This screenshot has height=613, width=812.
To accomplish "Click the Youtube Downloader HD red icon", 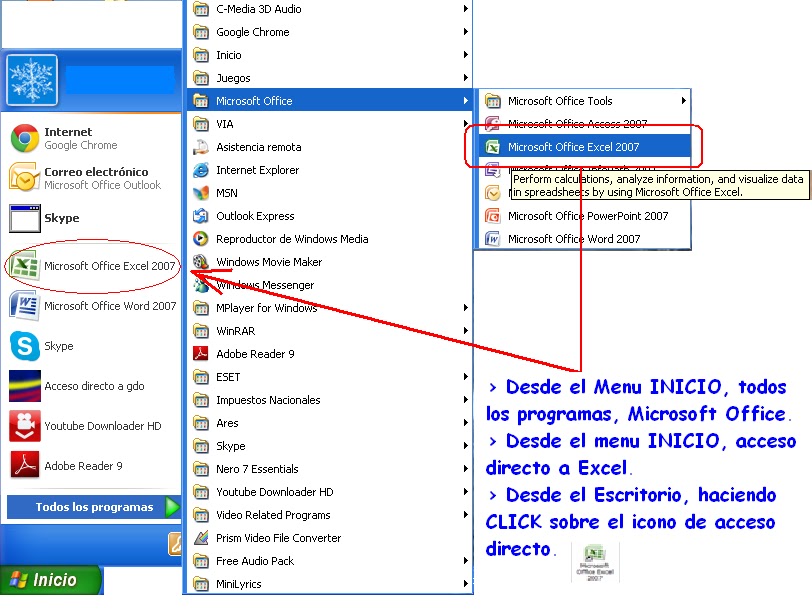I will point(24,426).
